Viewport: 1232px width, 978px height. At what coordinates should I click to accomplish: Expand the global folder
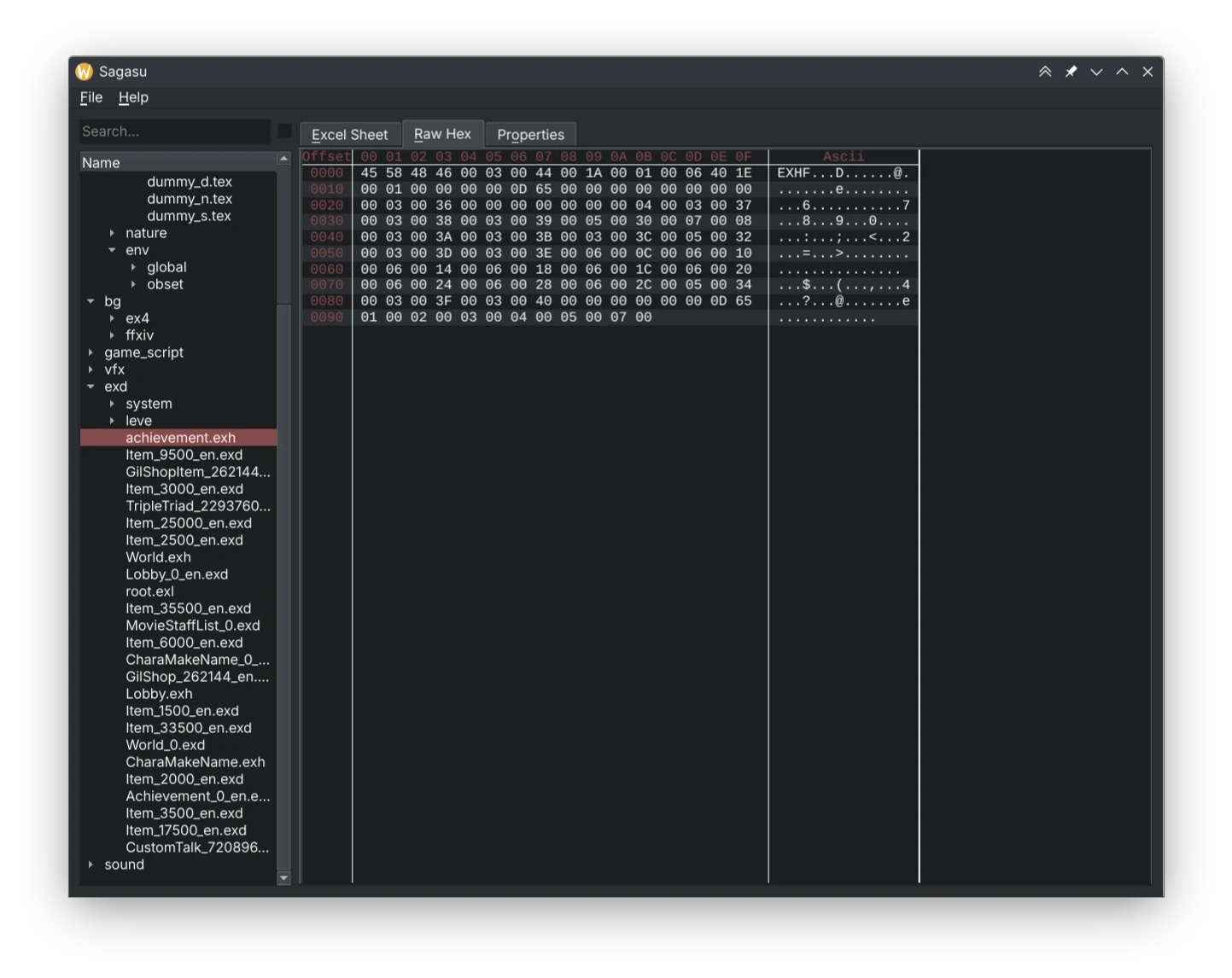[x=133, y=267]
